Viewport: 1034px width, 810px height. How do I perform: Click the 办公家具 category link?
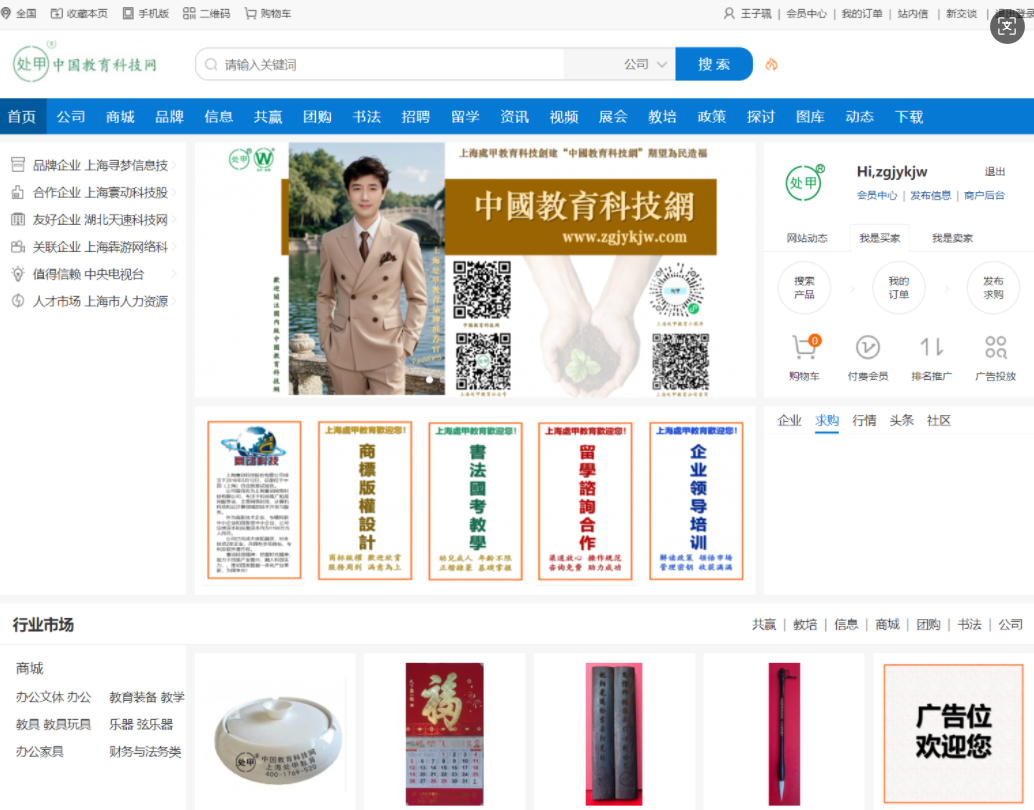(x=40, y=751)
